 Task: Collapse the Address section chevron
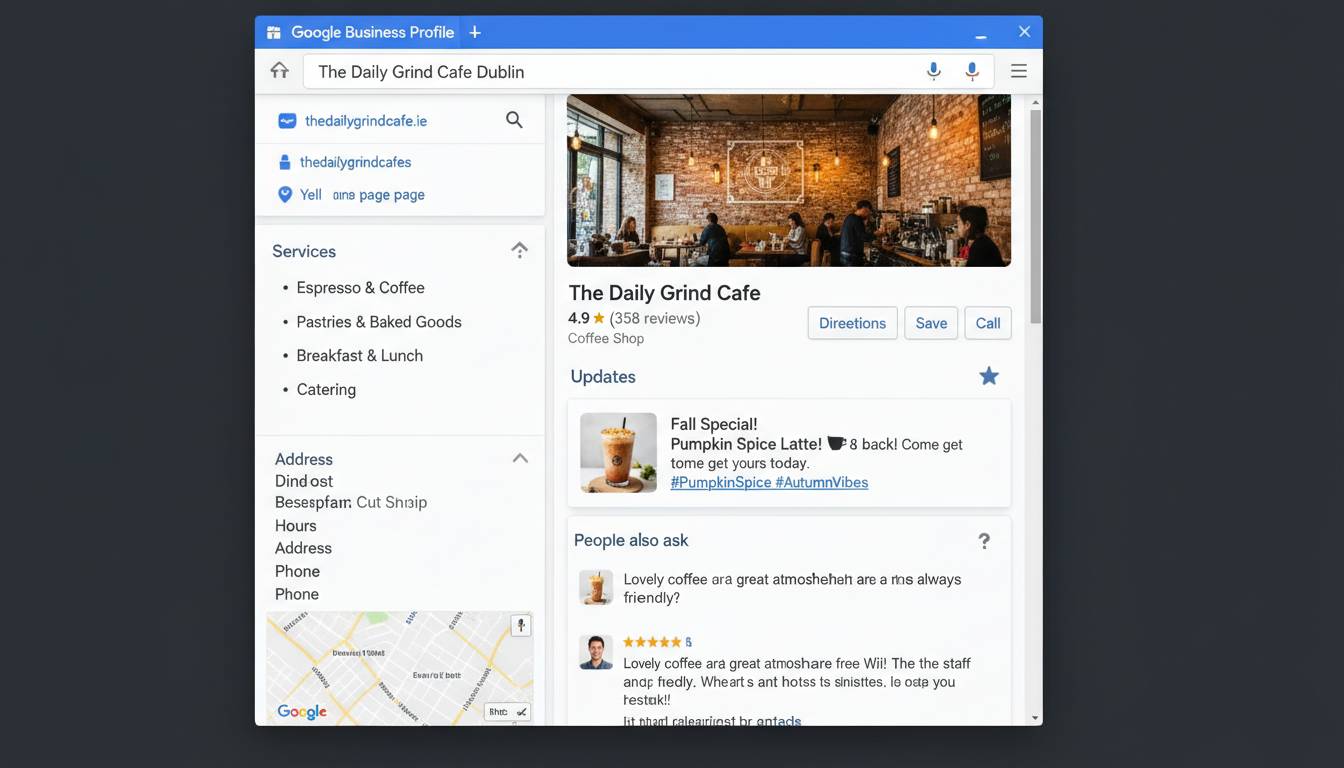coord(520,458)
